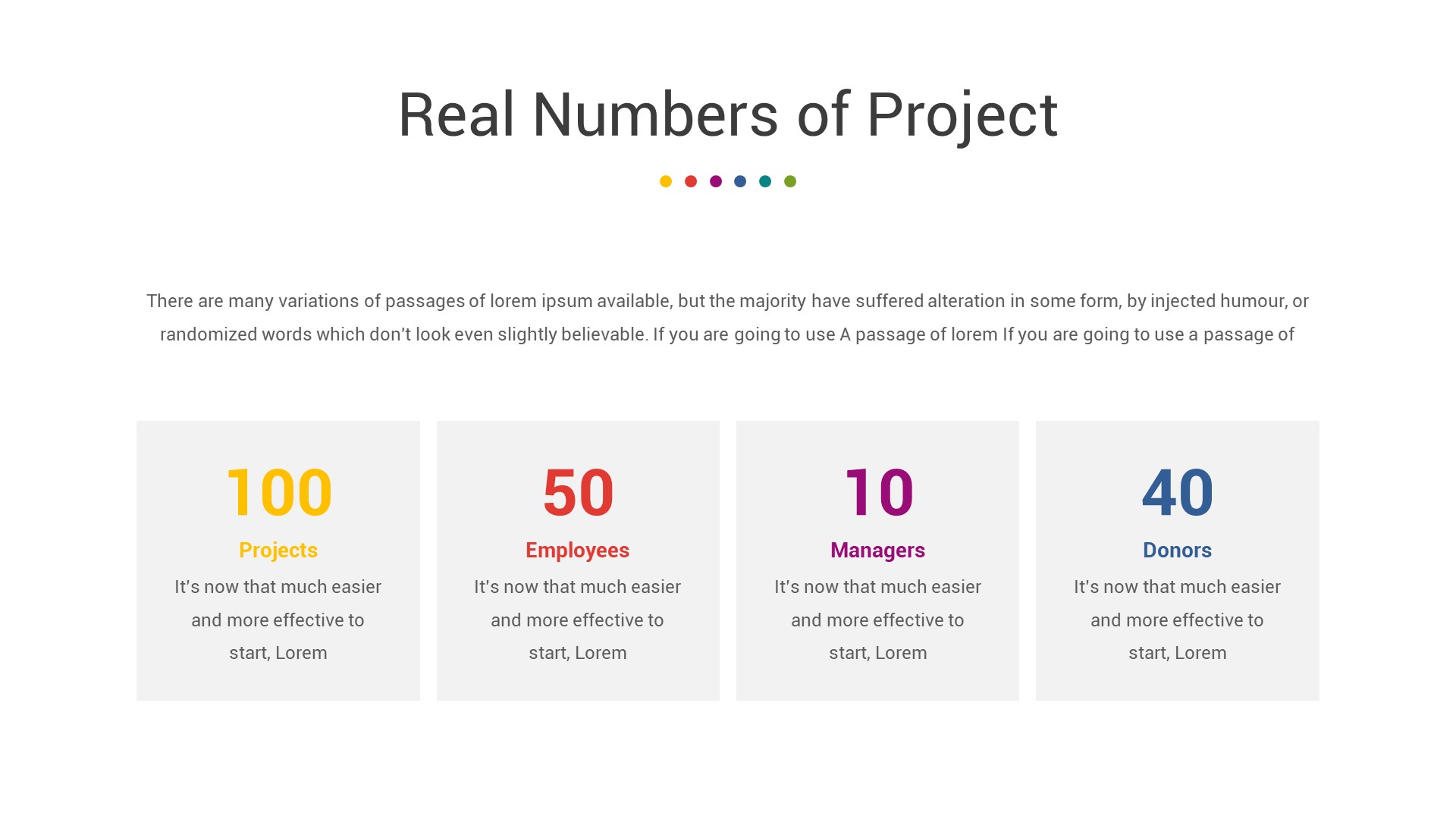Select the blue number 40
The image size is (1456, 819).
click(1178, 493)
